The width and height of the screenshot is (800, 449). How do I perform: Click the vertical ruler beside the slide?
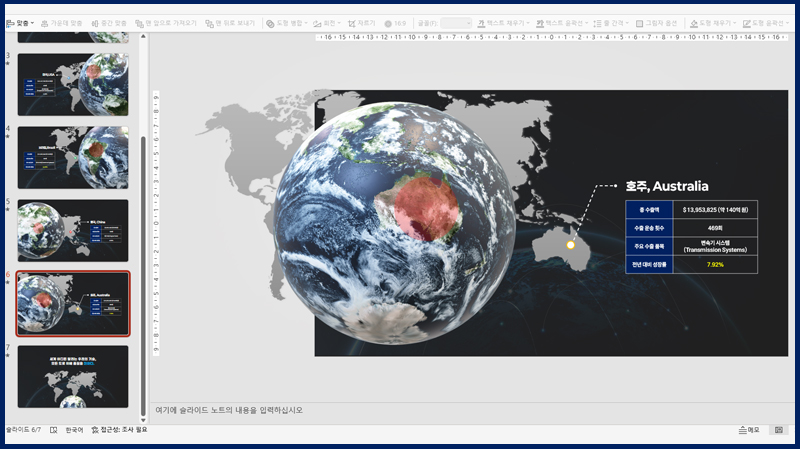pyautogui.click(x=156, y=223)
